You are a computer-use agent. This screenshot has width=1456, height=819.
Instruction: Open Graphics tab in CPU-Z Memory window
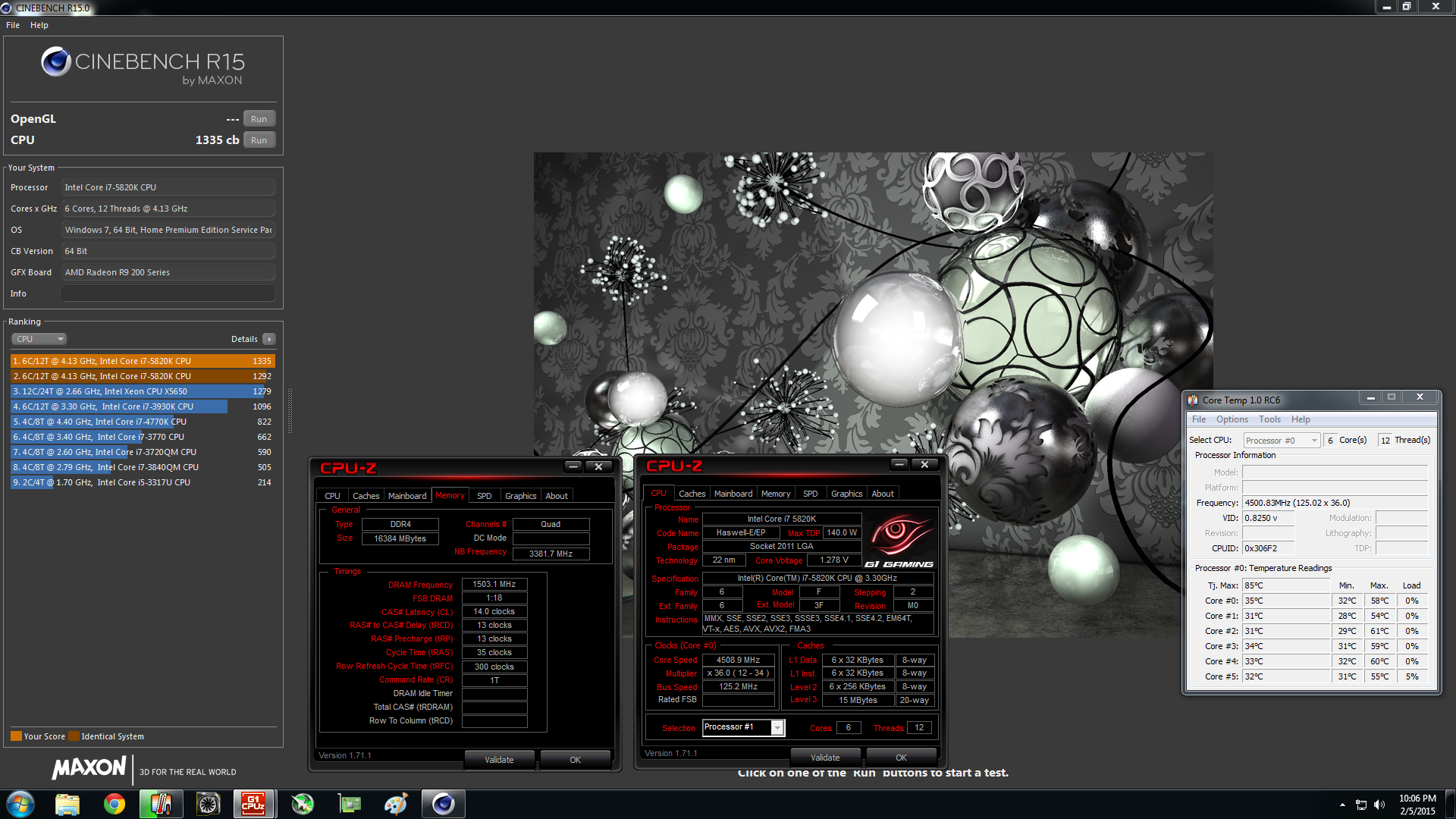tap(520, 496)
